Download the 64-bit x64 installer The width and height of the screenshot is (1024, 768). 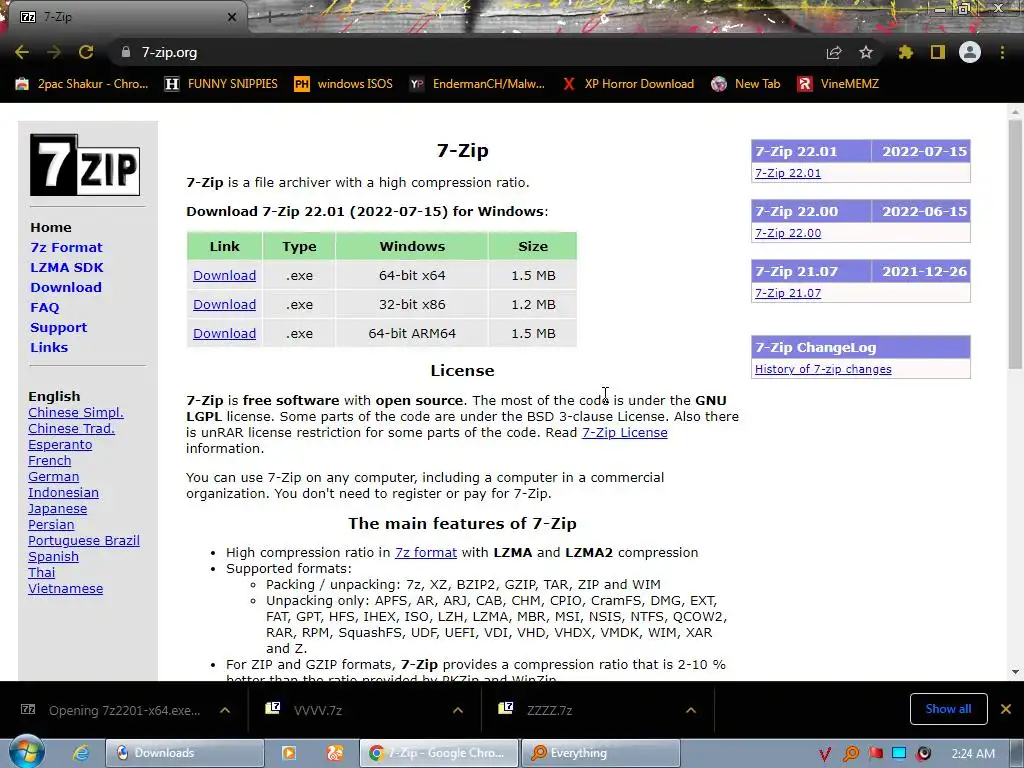coord(225,276)
